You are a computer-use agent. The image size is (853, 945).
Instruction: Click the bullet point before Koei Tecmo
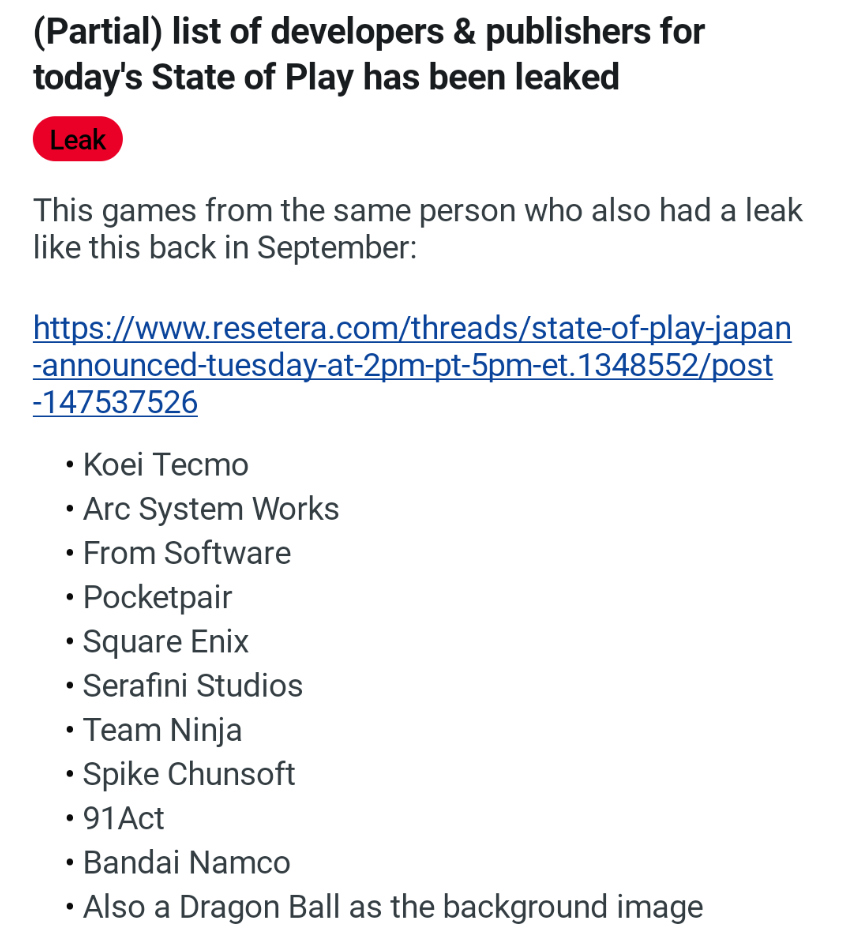pos(69,465)
